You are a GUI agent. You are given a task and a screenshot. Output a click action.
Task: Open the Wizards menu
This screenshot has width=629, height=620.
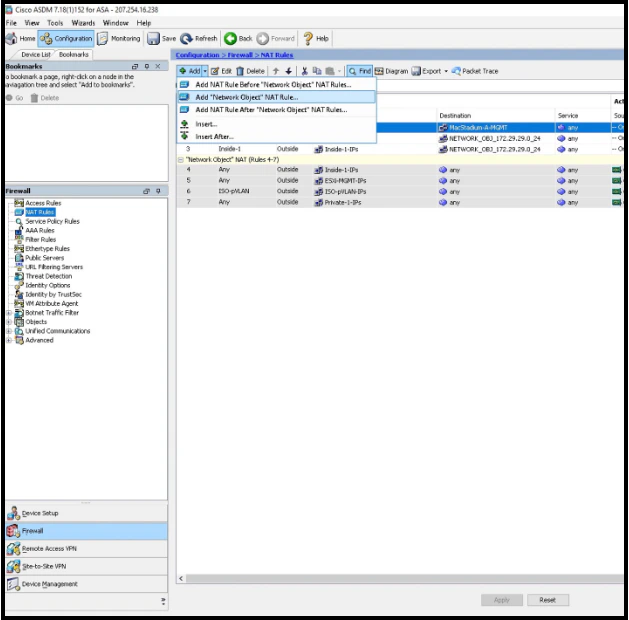tap(83, 23)
